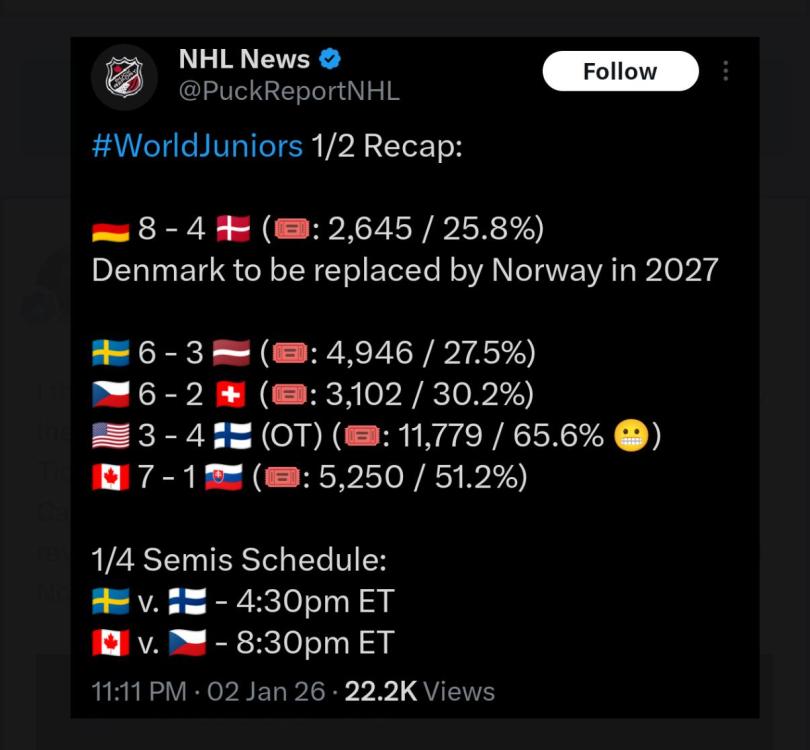Click the Finland flag in the semis schedule
Screen dimensions: 810x750
(x=188, y=602)
